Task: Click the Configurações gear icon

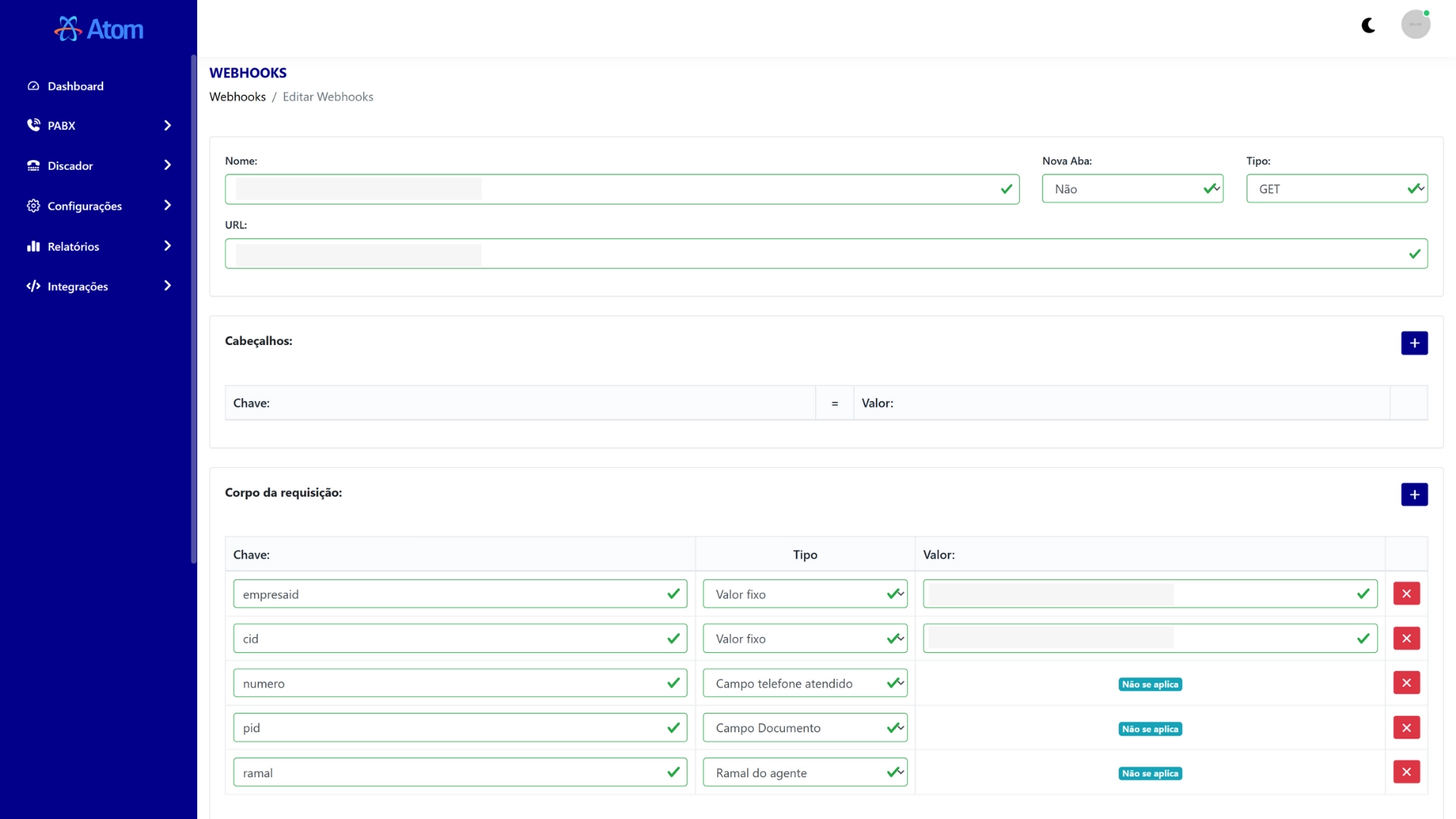Action: pyautogui.click(x=33, y=206)
